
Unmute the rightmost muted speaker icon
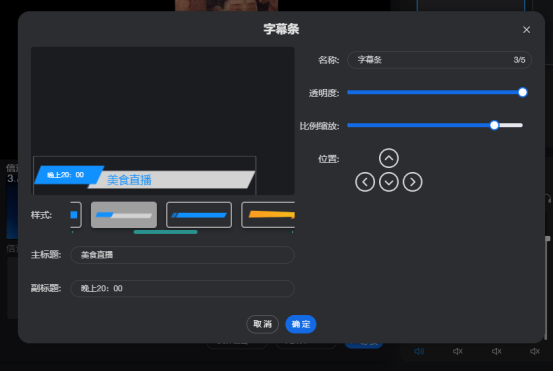[535, 351]
